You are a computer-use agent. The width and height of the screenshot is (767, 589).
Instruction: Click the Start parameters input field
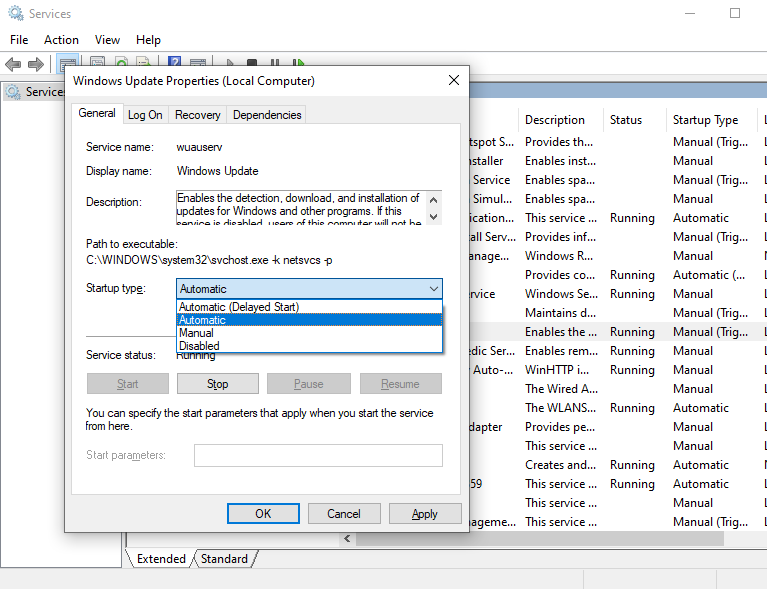tap(318, 455)
